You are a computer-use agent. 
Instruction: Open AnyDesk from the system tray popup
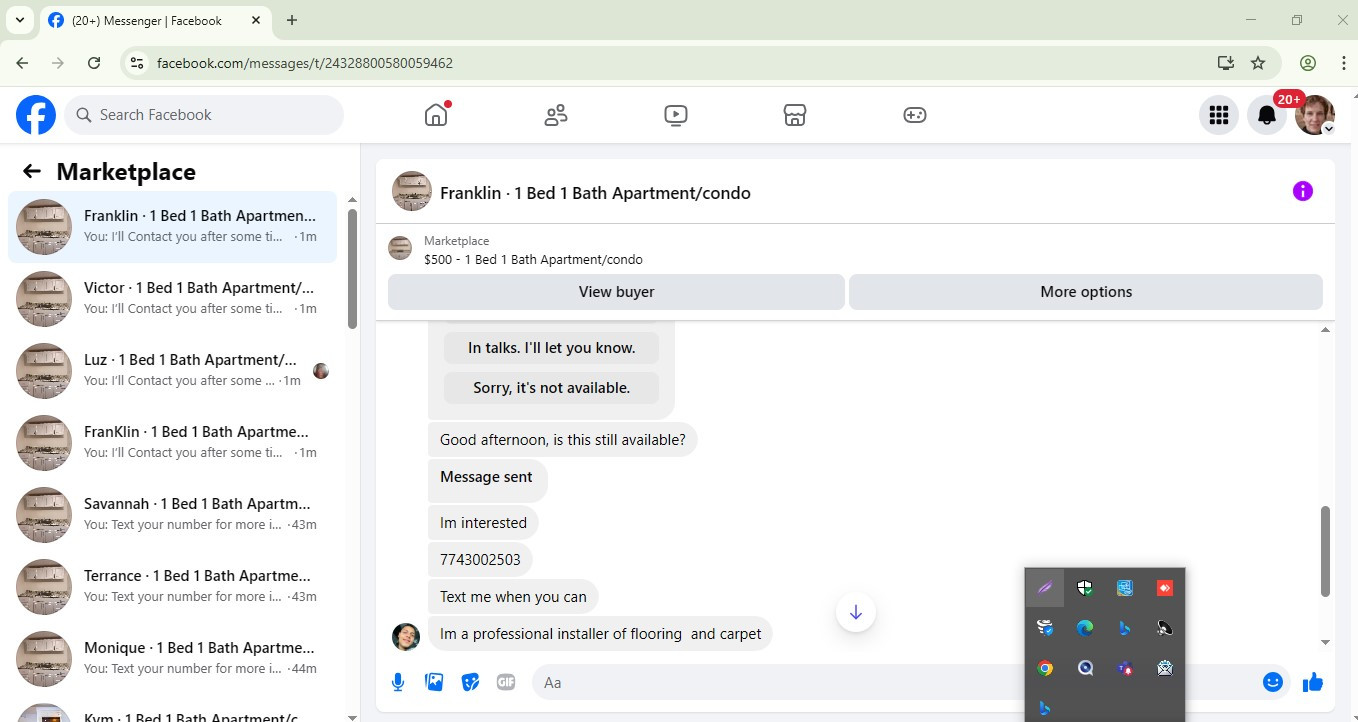(x=1165, y=588)
